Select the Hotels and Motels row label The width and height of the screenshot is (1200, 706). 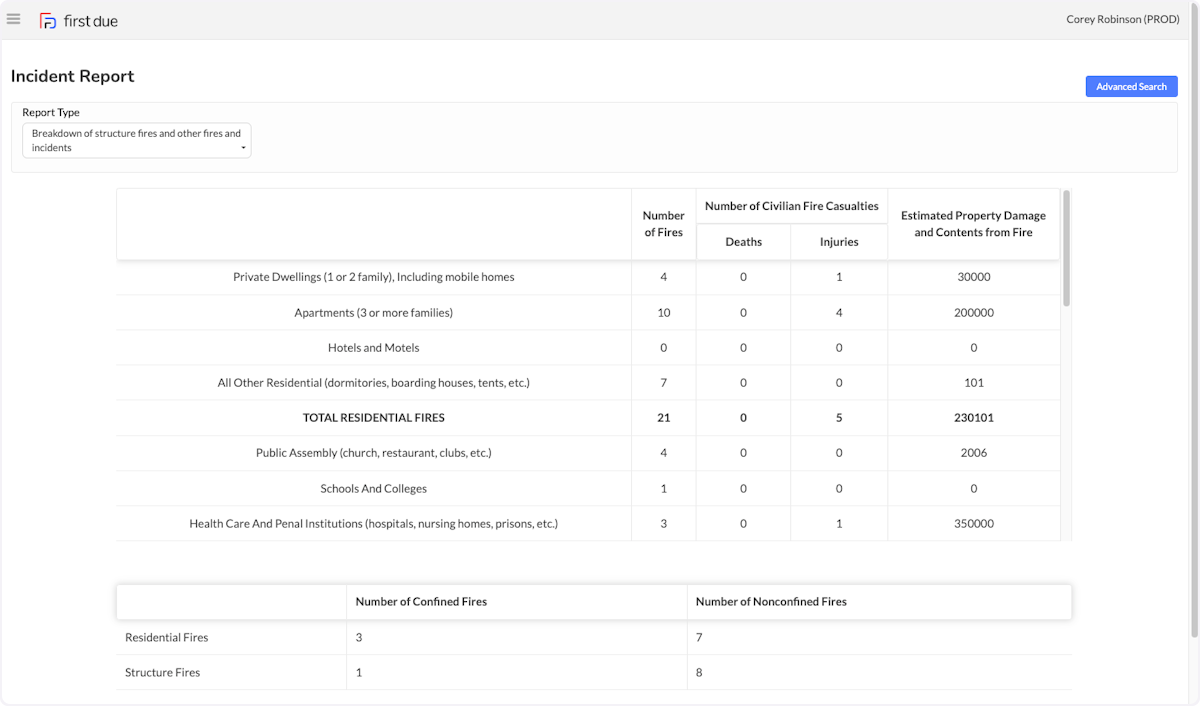(x=373, y=348)
